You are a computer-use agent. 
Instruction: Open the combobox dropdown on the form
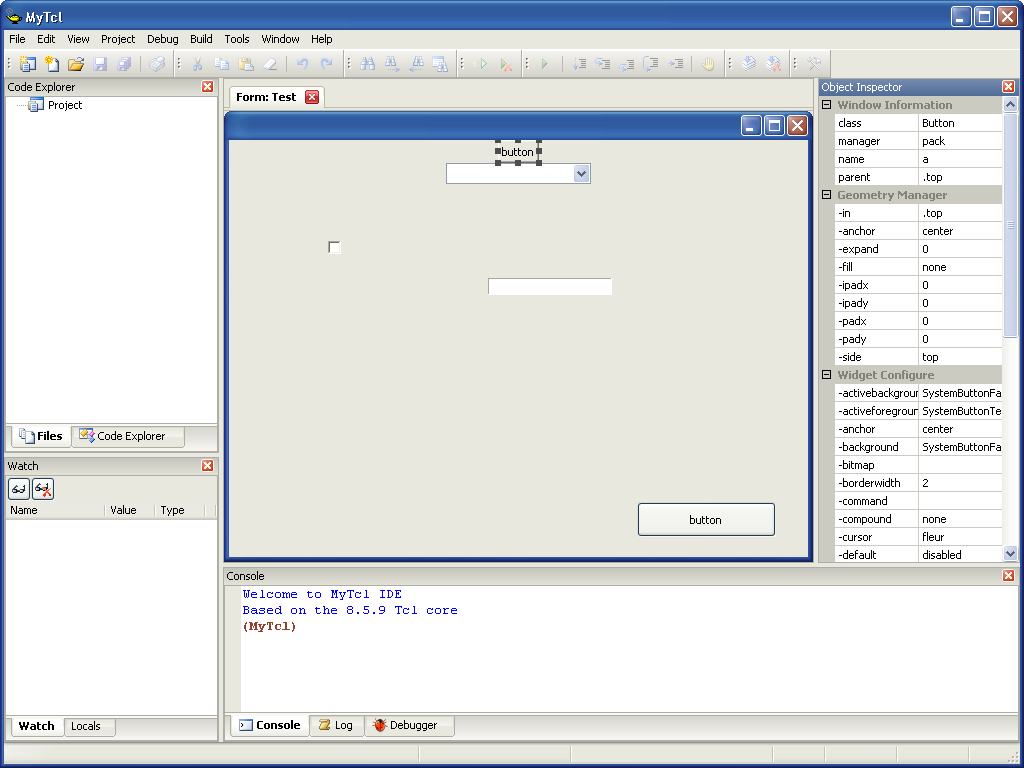coord(581,174)
